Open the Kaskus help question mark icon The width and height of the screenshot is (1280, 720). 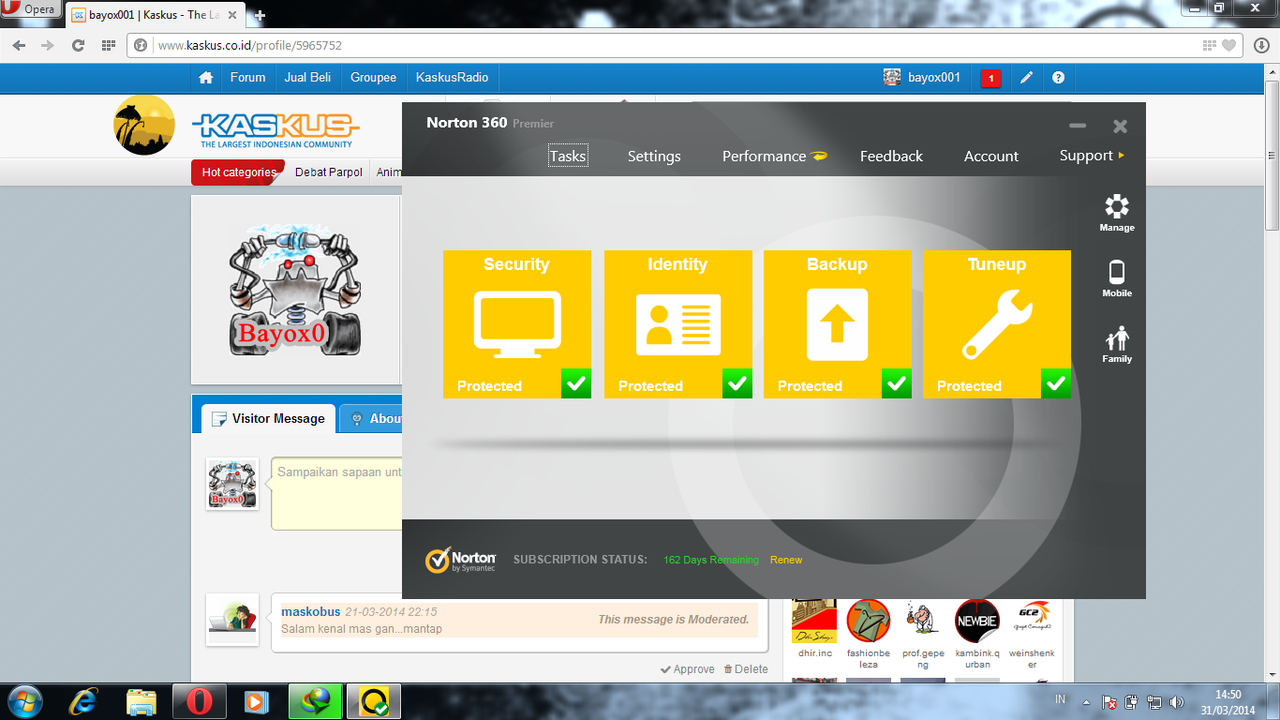click(1058, 78)
